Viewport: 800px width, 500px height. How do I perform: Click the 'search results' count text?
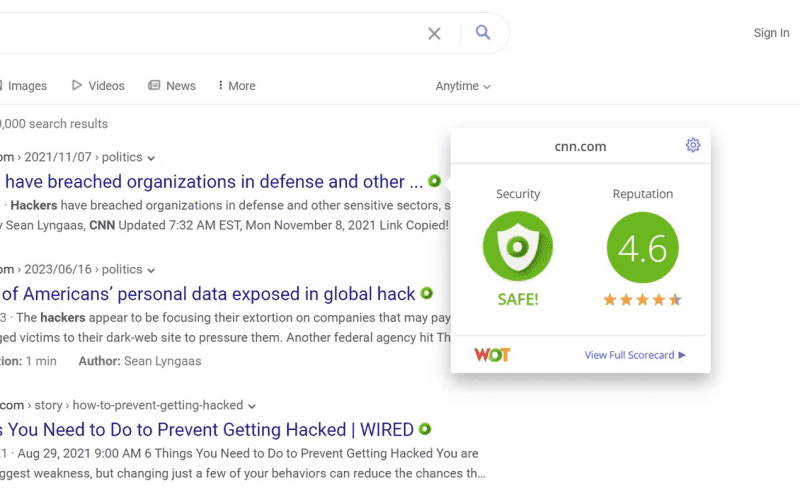tap(54, 124)
